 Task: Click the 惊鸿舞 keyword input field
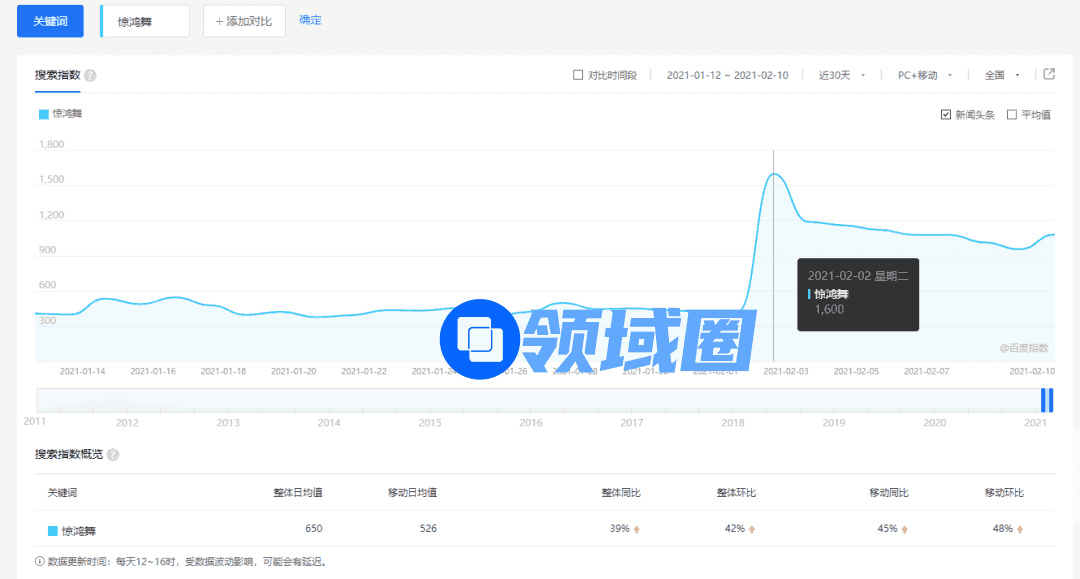(146, 21)
